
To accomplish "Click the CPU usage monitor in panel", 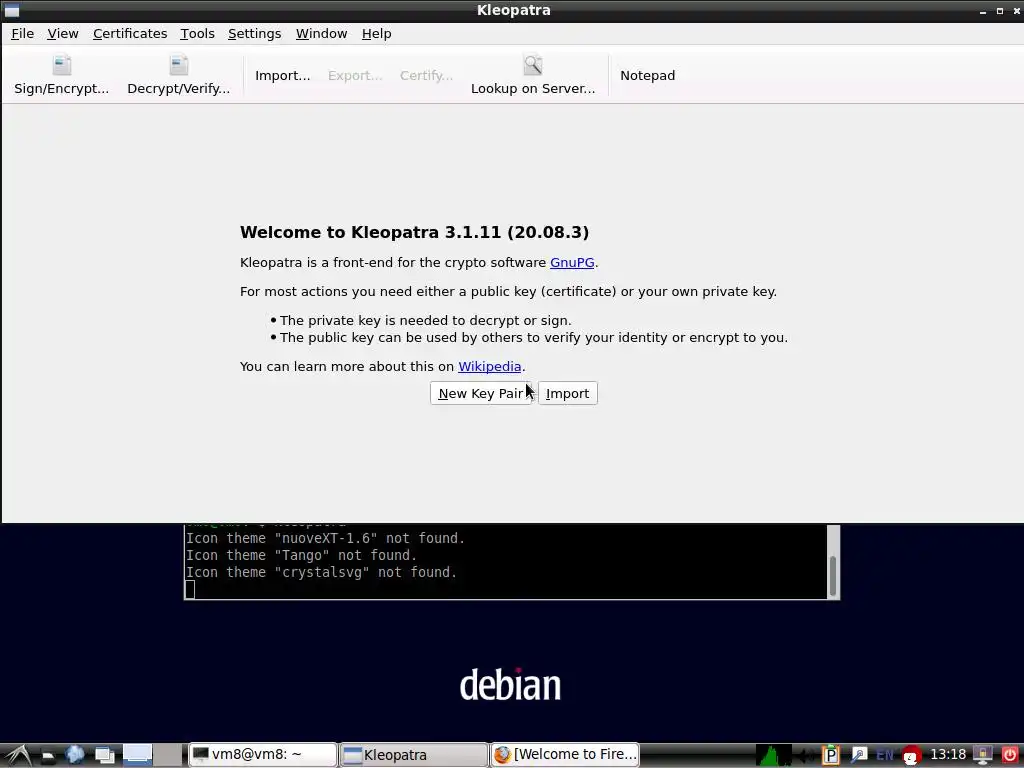I will coord(774,755).
